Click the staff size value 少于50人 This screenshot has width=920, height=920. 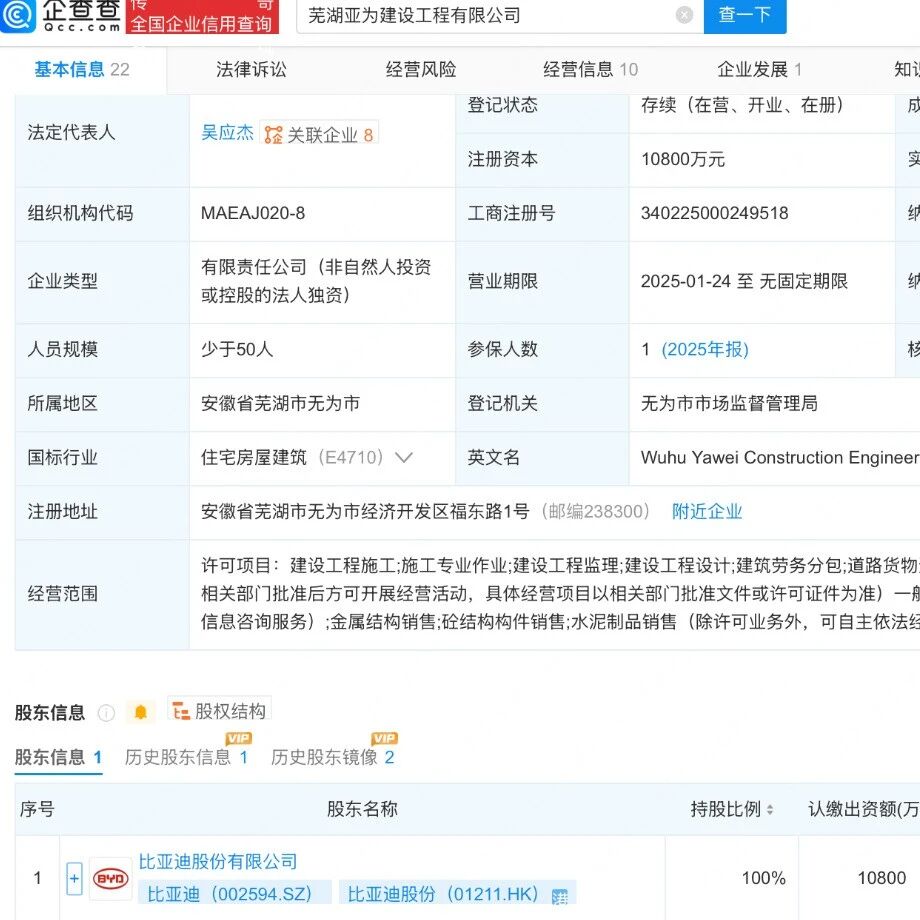pos(237,350)
